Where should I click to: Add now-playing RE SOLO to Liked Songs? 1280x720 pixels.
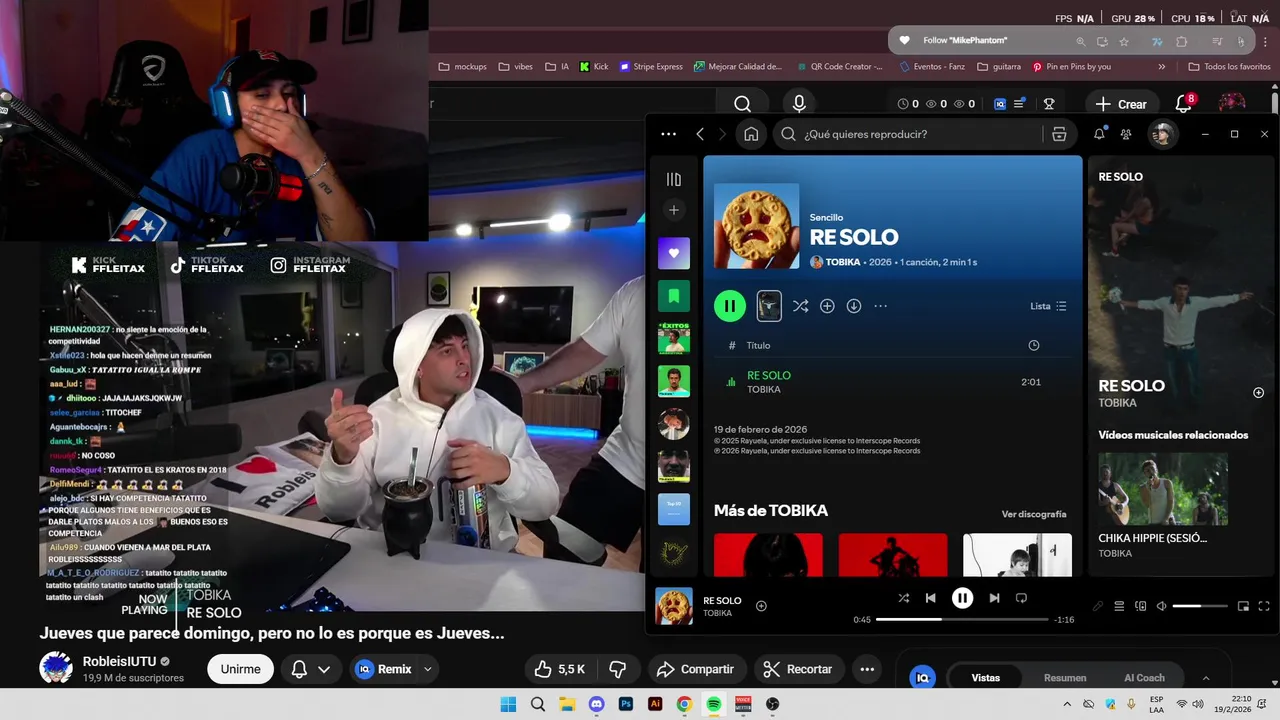[x=761, y=606]
